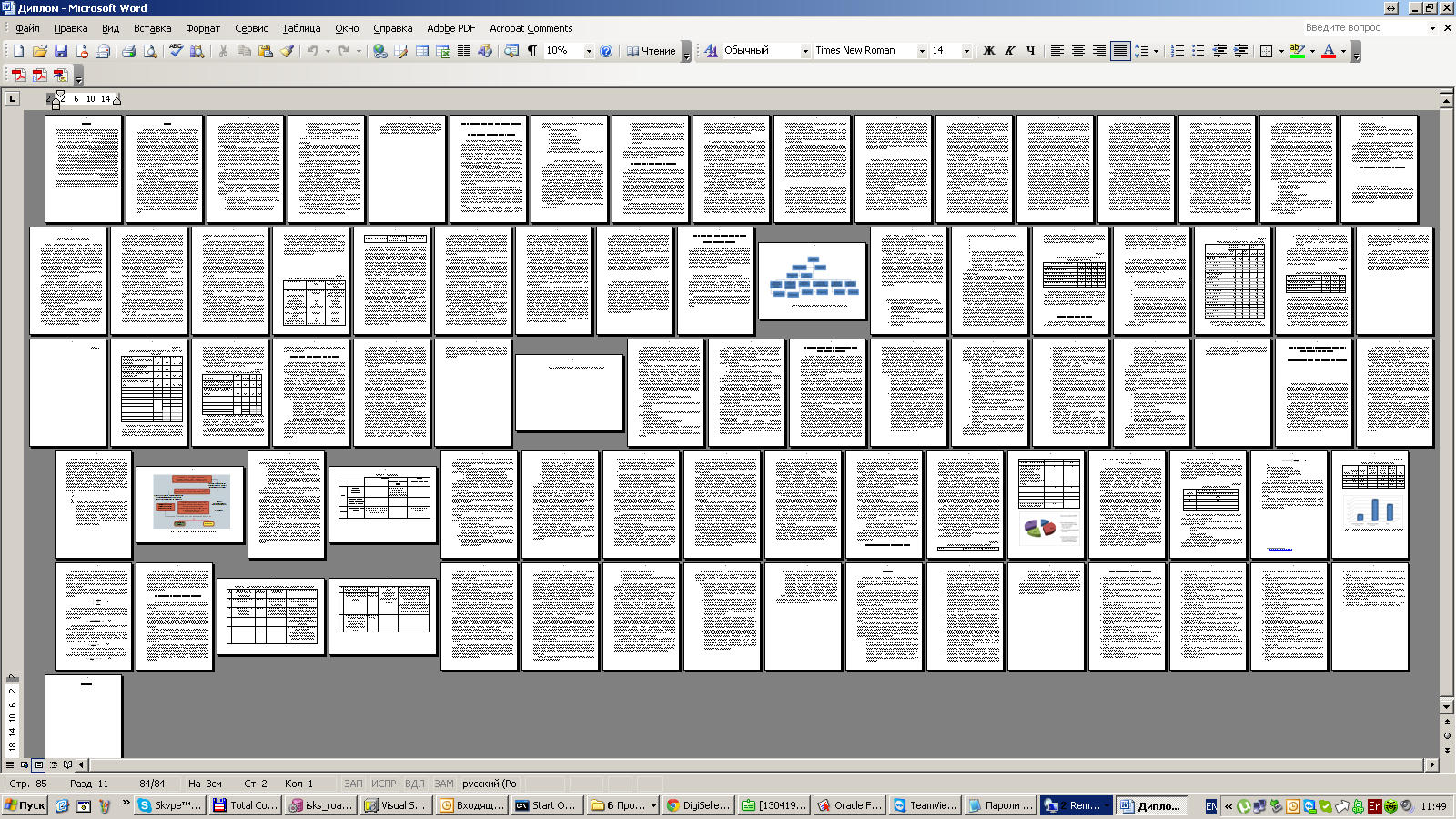This screenshot has height=819, width=1456.
Task: Toggle justified text alignment
Action: pyautogui.click(x=1120, y=51)
